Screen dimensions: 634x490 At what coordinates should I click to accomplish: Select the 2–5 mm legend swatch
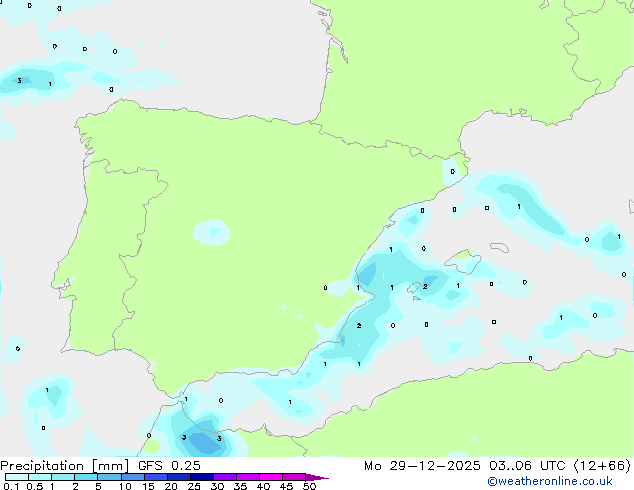(86, 477)
